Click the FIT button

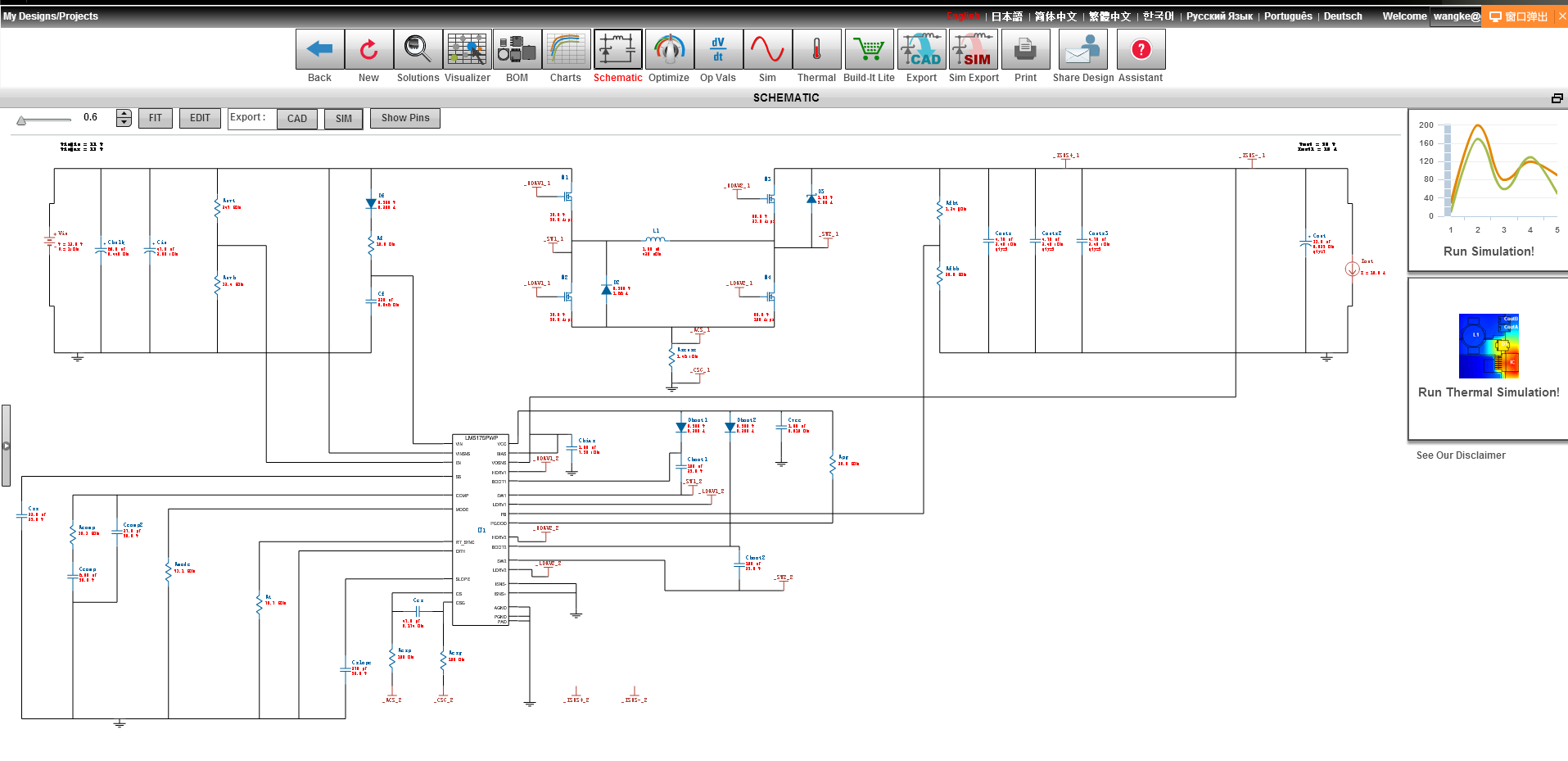coord(156,118)
